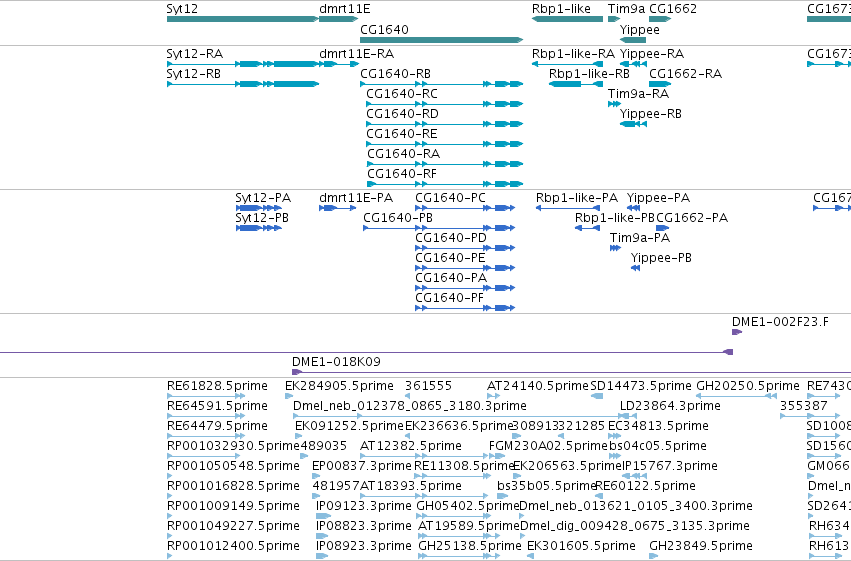The image size is (851, 561).
Task: Select protein CG1640-PC
Action: [465, 208]
